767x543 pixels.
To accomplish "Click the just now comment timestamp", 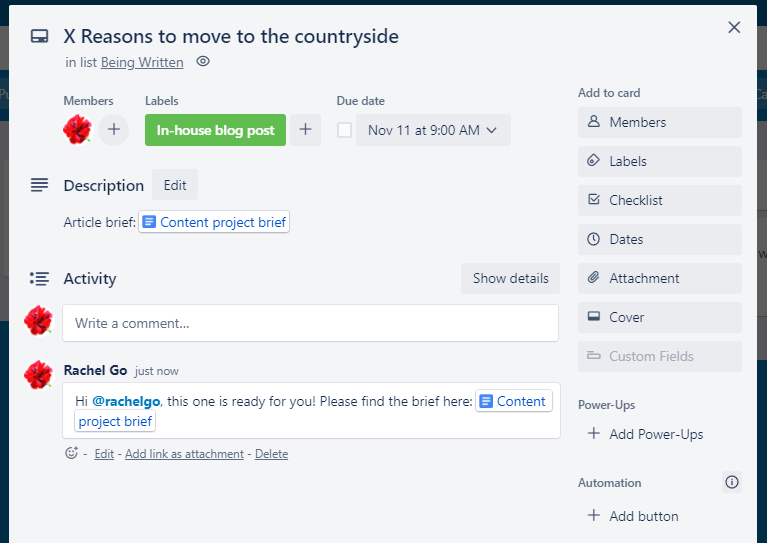I will point(157,371).
